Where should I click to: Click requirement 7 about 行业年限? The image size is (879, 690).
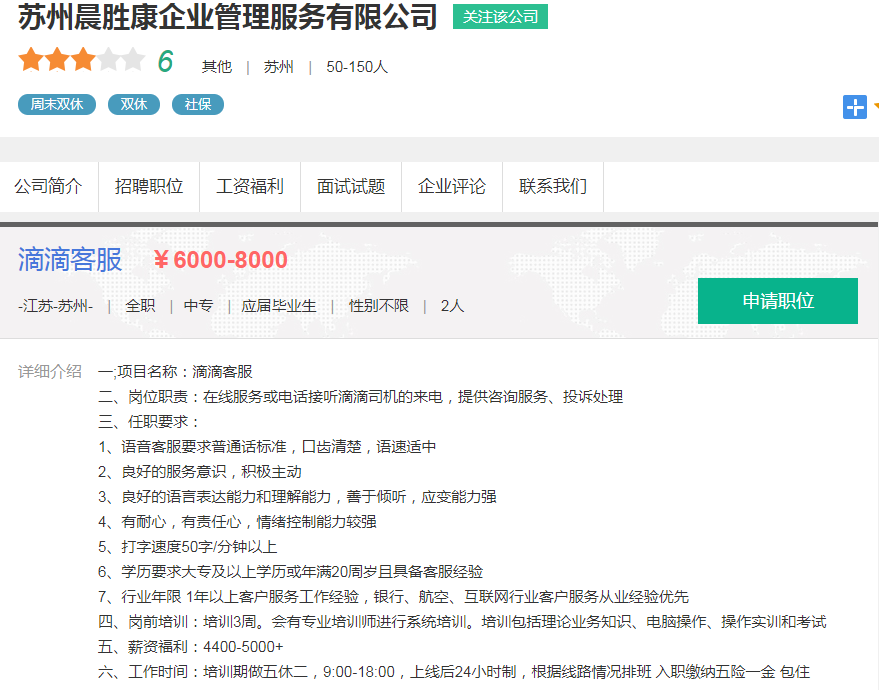(393, 597)
